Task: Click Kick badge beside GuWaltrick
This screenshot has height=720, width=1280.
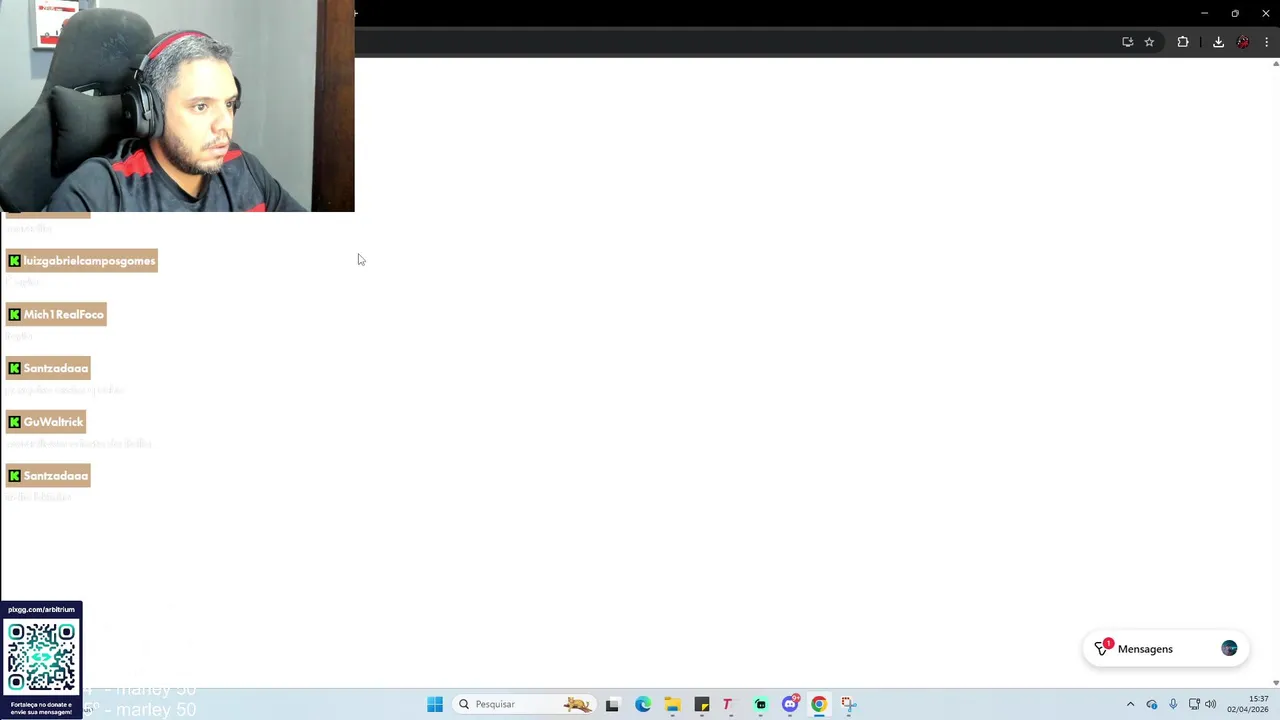Action: point(14,422)
